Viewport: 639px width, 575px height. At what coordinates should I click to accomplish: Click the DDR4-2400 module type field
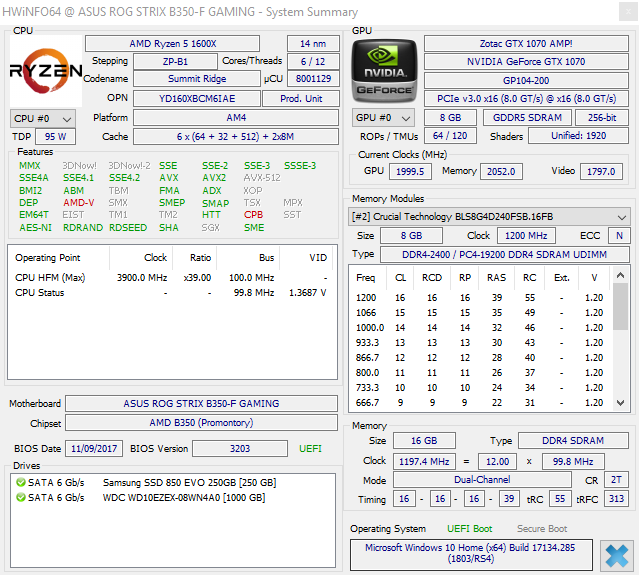[505, 255]
